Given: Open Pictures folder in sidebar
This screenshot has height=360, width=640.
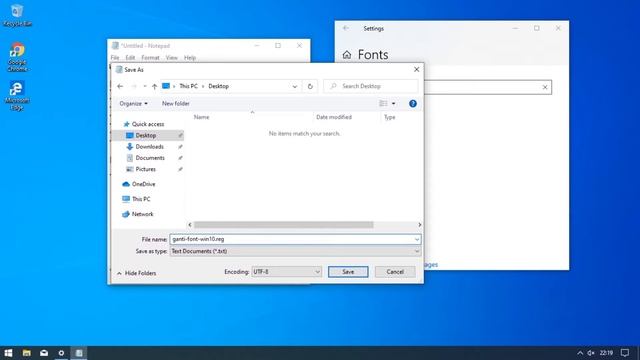Looking at the screenshot, I should (x=145, y=169).
